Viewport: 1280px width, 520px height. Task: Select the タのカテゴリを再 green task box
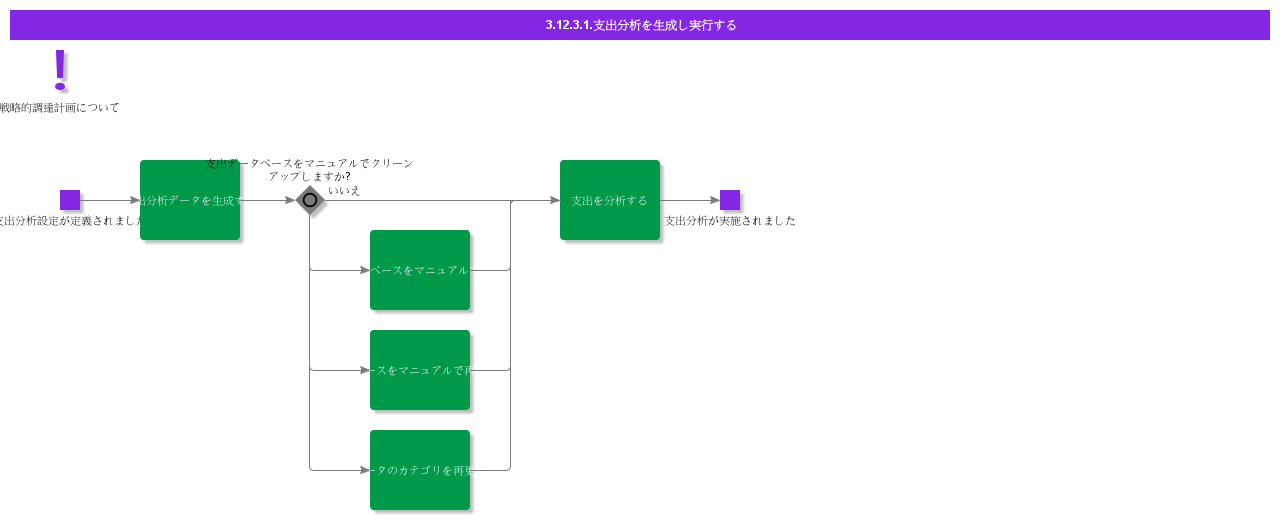point(420,470)
